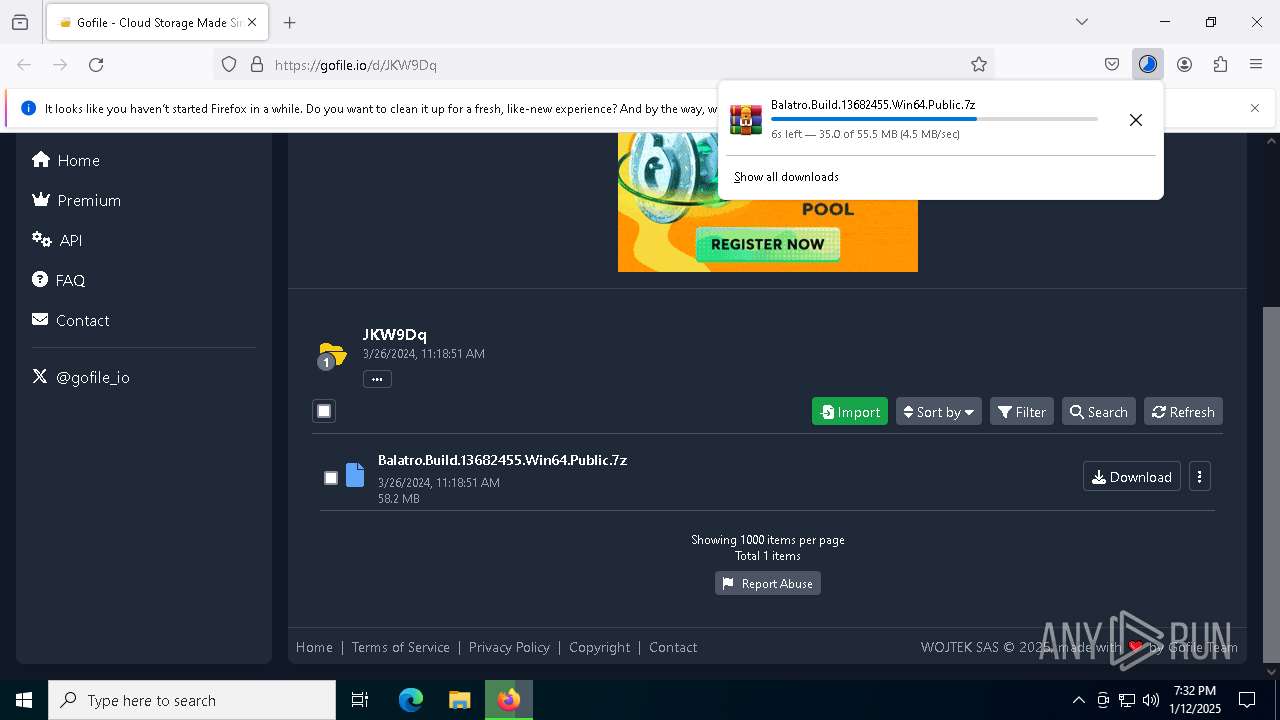Viewport: 1280px width, 720px height.
Task: Click the Balatro download archive icon
Action: tap(746, 119)
